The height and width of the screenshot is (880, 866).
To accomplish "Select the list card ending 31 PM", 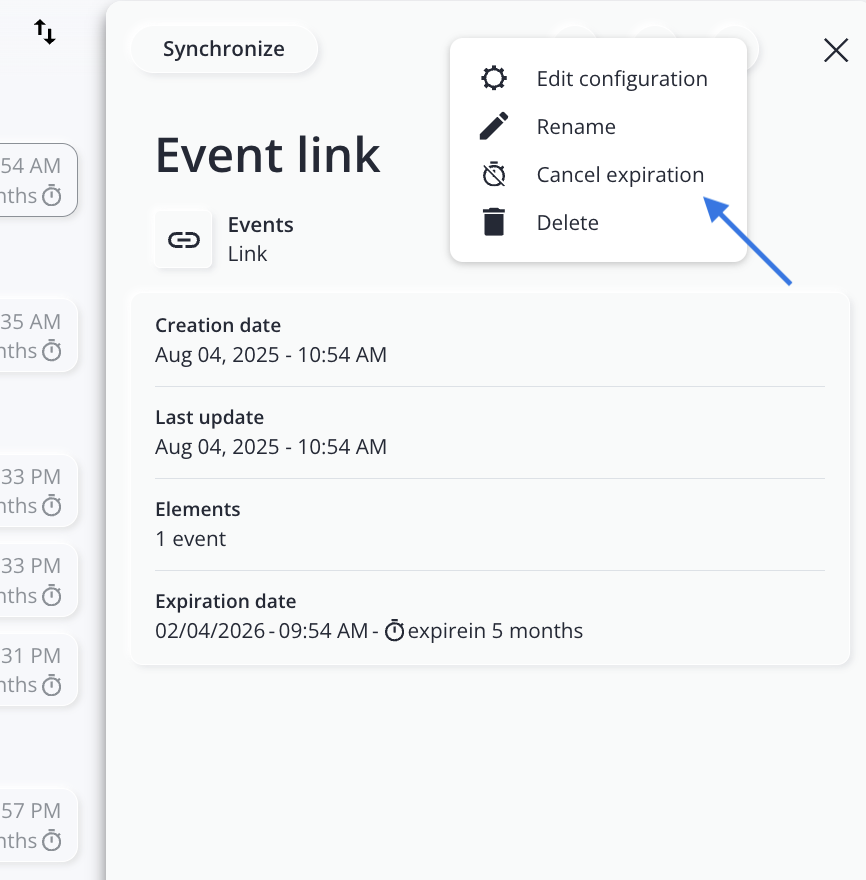I will [35, 670].
